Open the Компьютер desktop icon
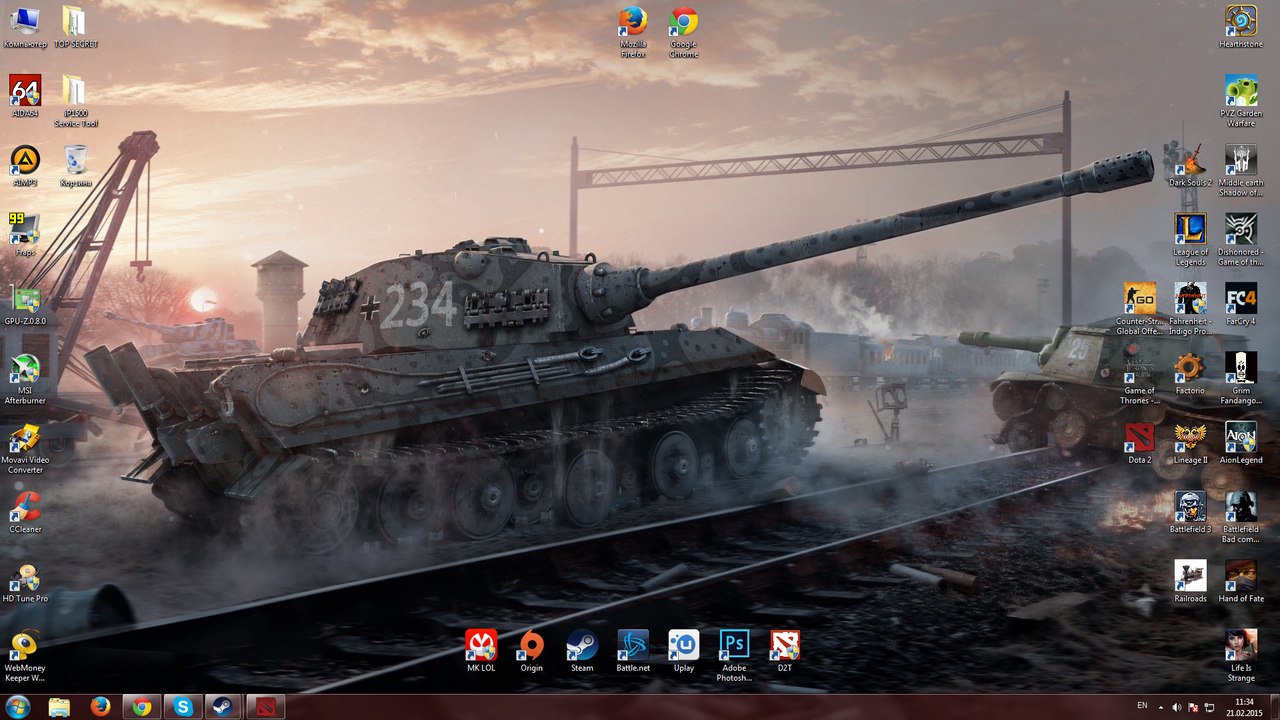 pyautogui.click(x=24, y=27)
